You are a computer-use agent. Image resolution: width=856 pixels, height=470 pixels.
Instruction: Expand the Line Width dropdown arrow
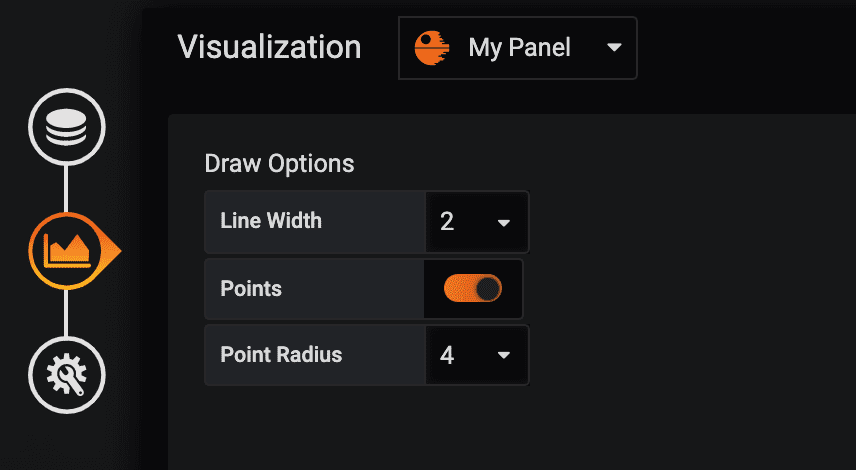503,222
